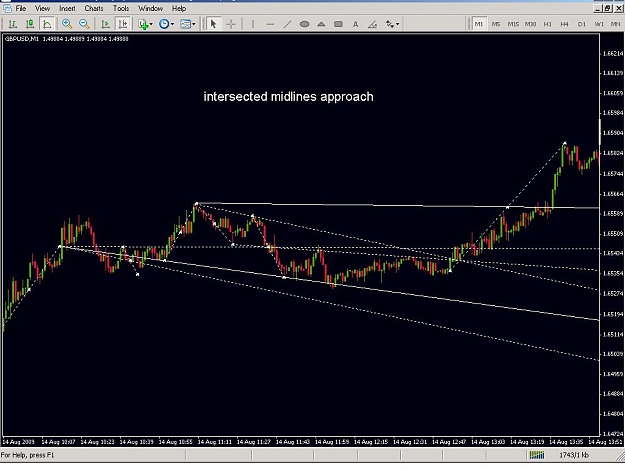Open the Tools menu

[x=121, y=8]
